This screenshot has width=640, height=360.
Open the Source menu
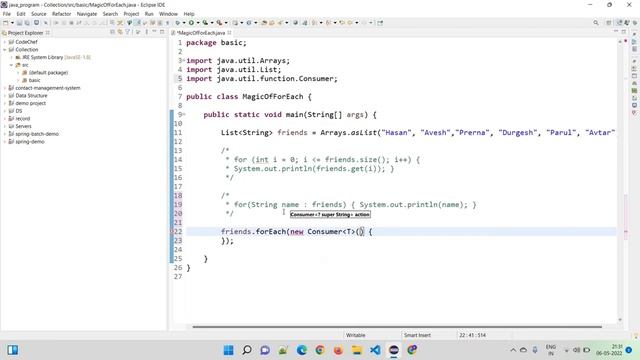39,14
